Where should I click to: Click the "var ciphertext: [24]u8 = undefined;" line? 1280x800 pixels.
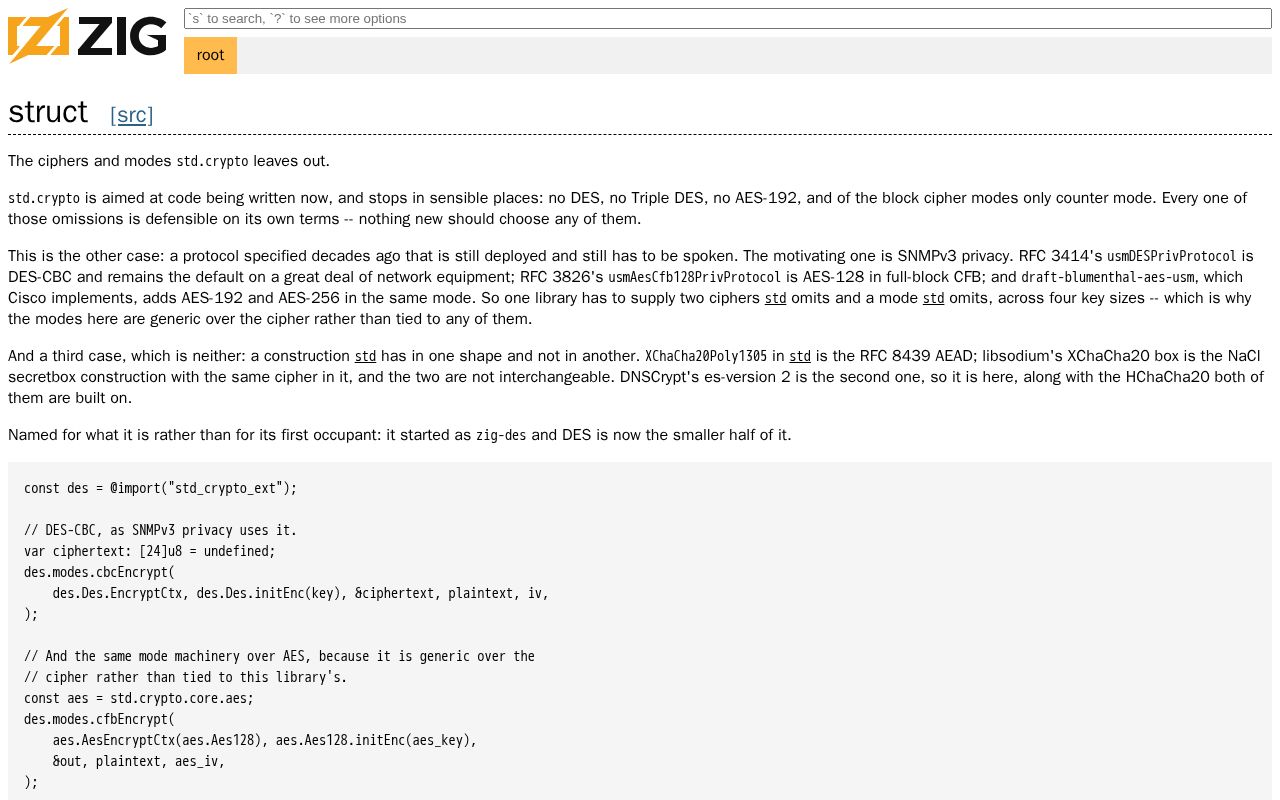pyautogui.click(x=150, y=551)
